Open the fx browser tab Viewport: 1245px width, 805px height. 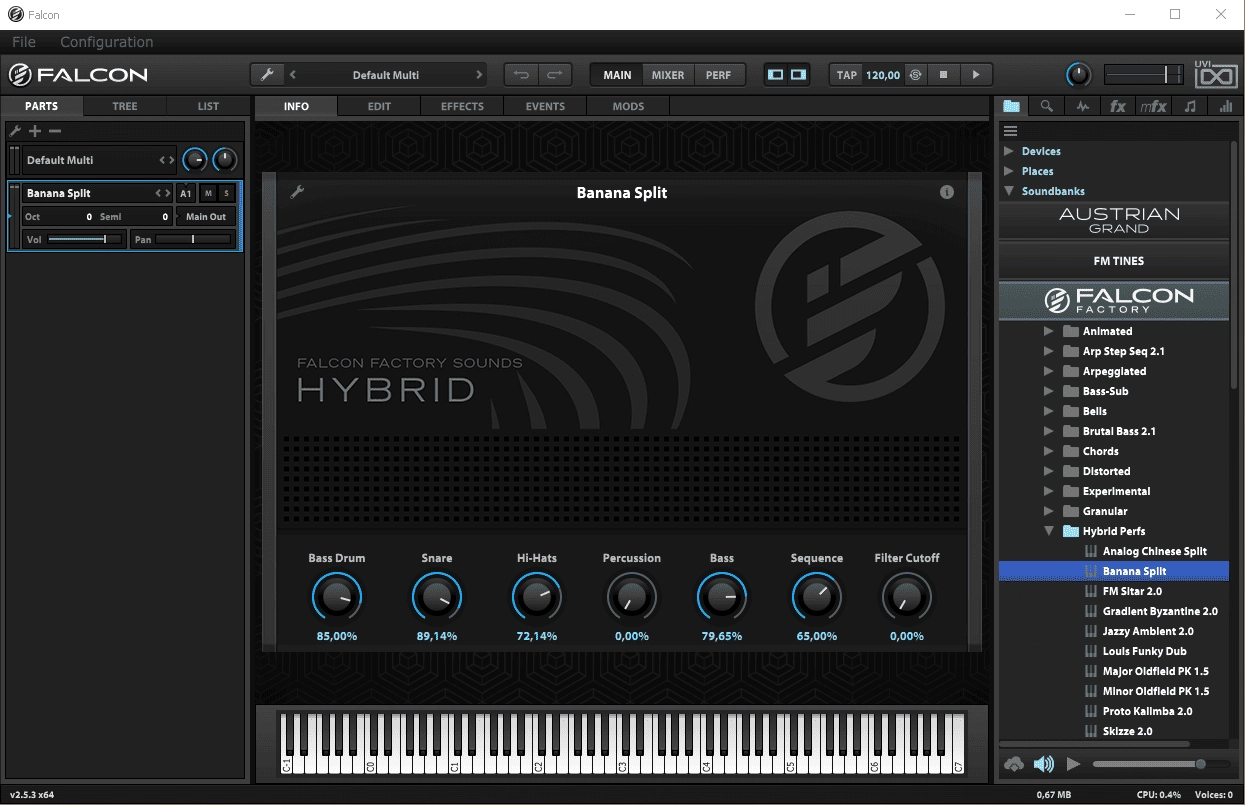pyautogui.click(x=1118, y=106)
